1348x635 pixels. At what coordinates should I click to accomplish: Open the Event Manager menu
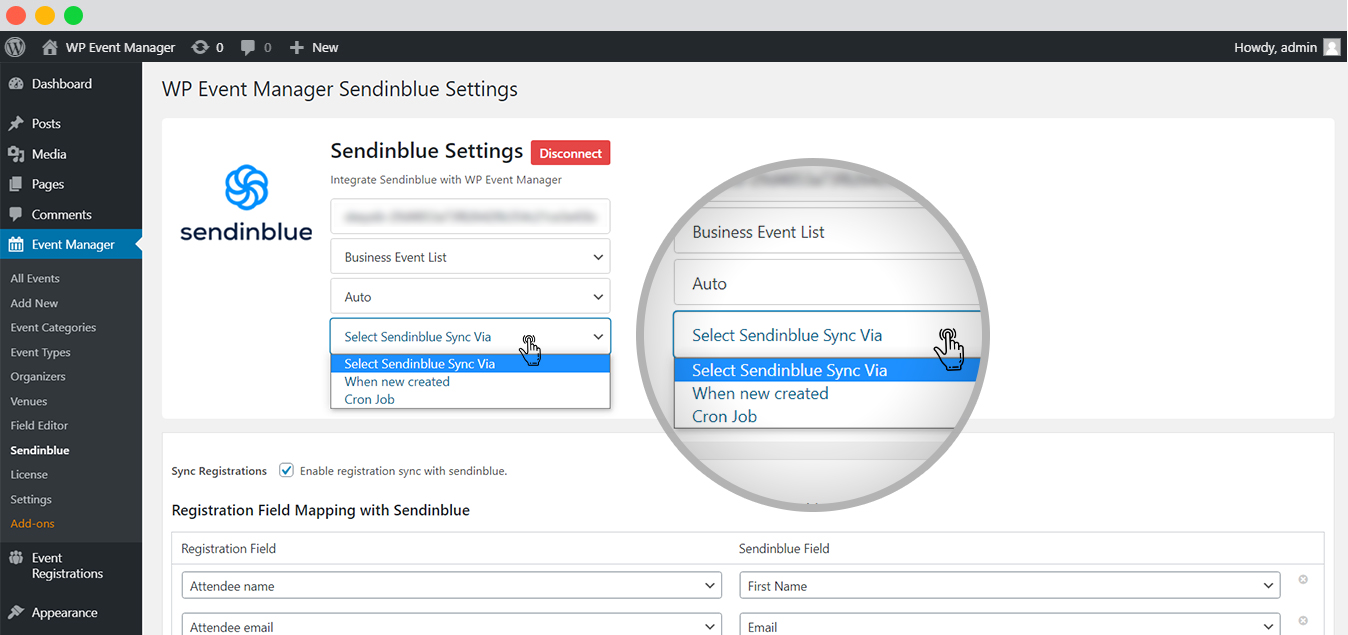[71, 244]
